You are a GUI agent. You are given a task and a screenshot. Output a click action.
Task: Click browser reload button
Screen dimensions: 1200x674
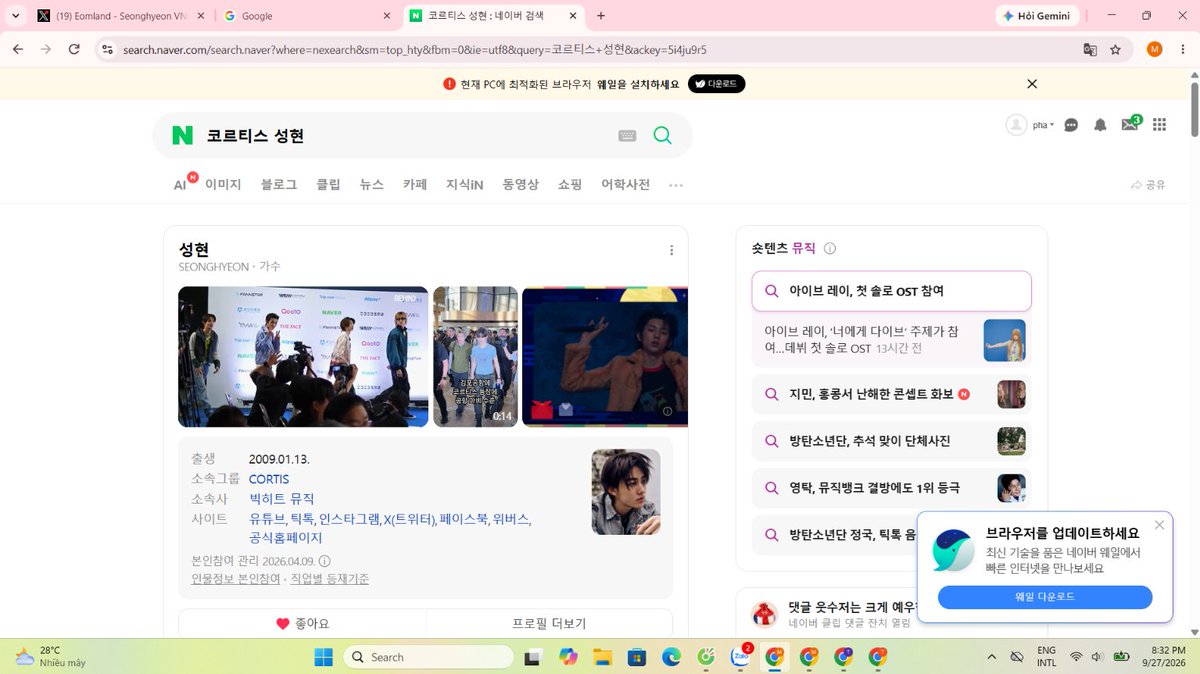tap(74, 49)
